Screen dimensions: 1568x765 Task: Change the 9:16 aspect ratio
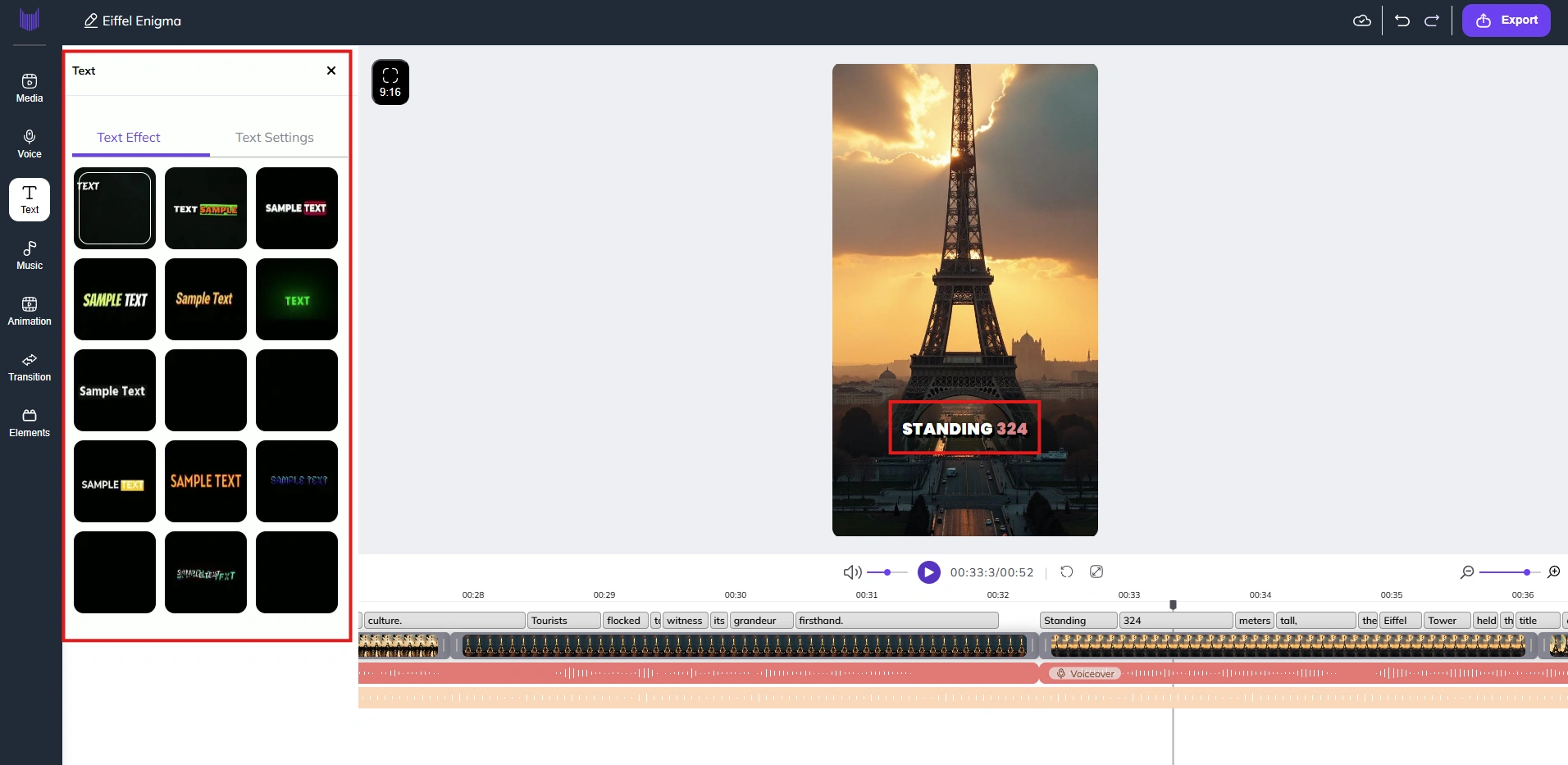[x=390, y=82]
